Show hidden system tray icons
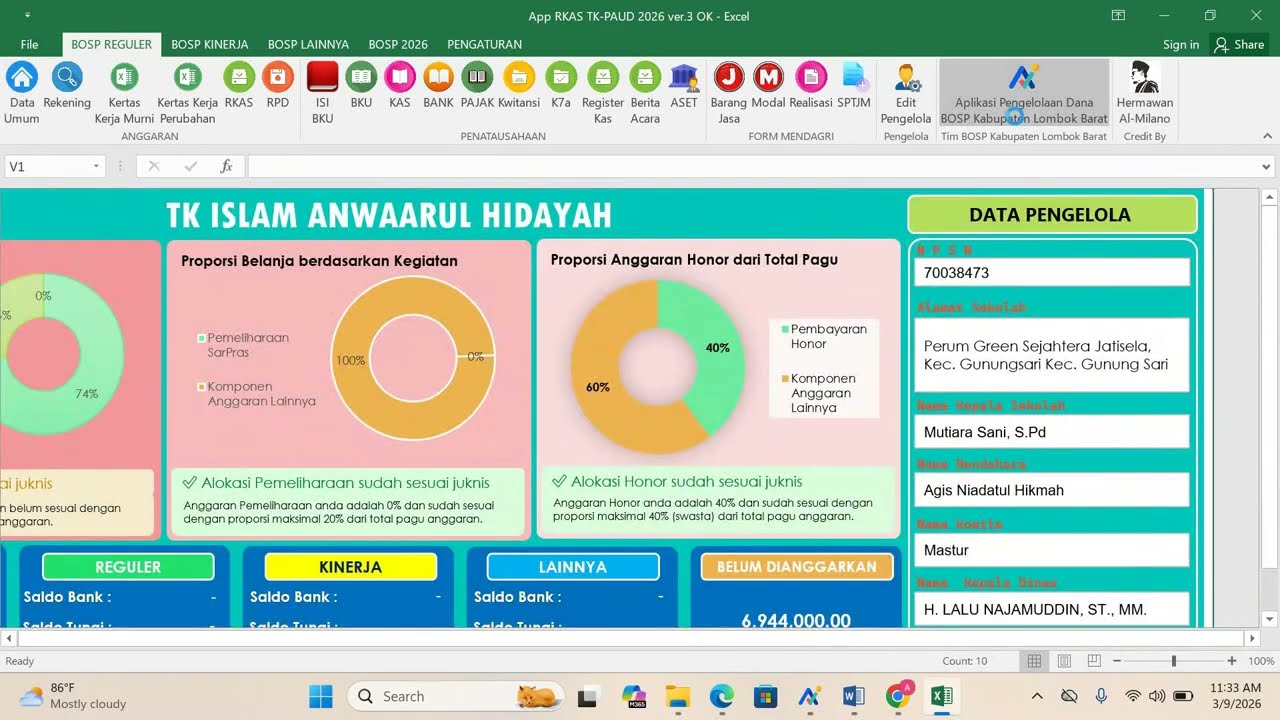This screenshot has height=720, width=1280. click(1037, 696)
